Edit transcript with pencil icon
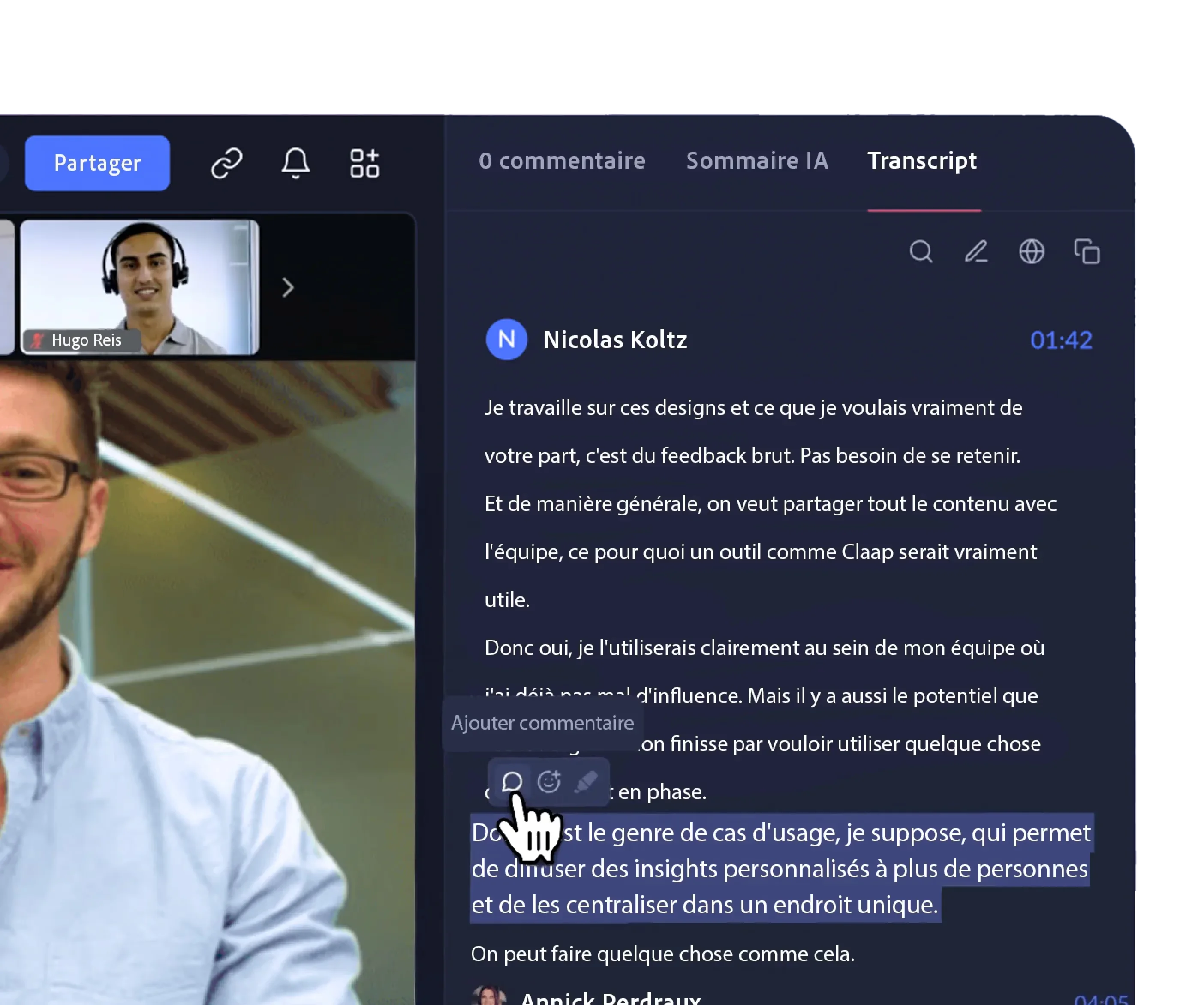 pos(976,251)
